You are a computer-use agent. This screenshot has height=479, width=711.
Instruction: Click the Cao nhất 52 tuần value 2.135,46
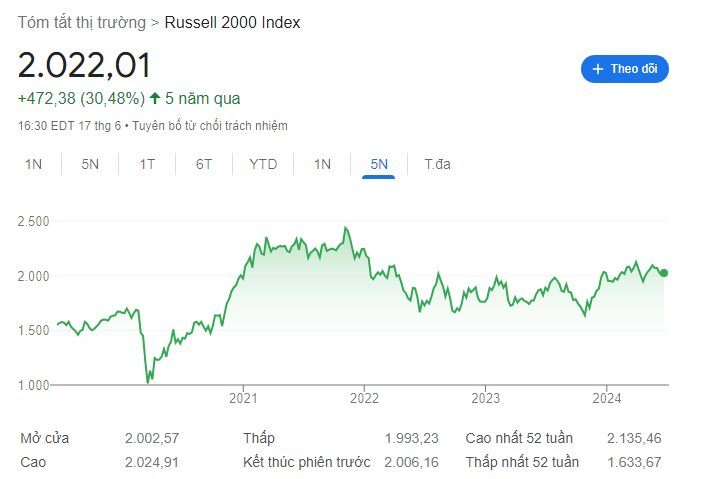[x=633, y=438]
